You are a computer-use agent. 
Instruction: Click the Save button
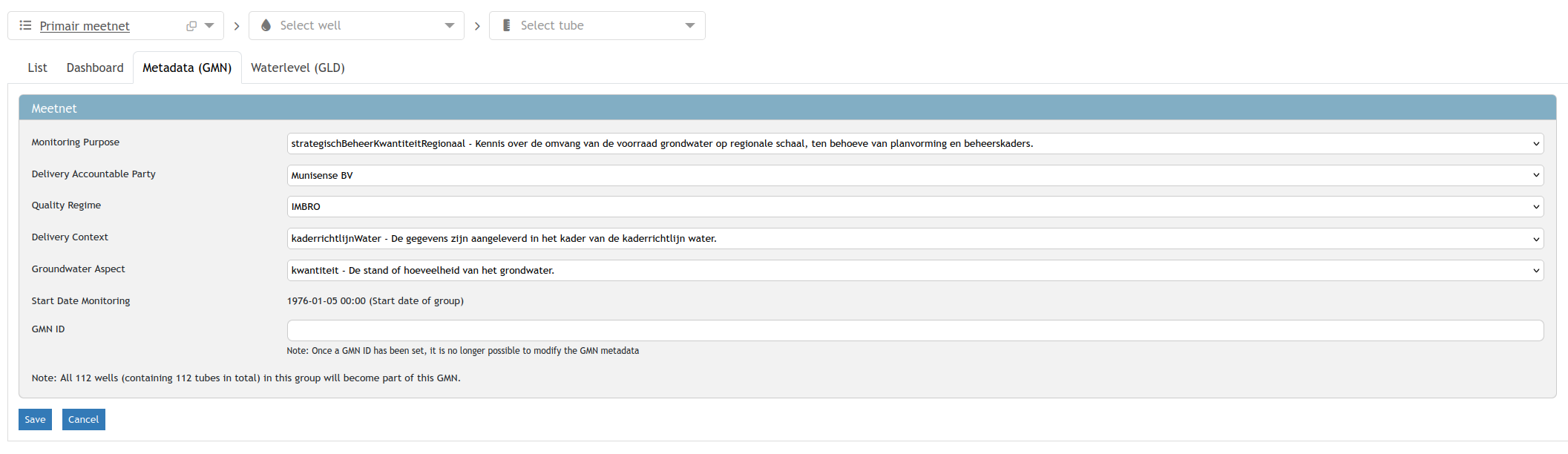coord(35,419)
